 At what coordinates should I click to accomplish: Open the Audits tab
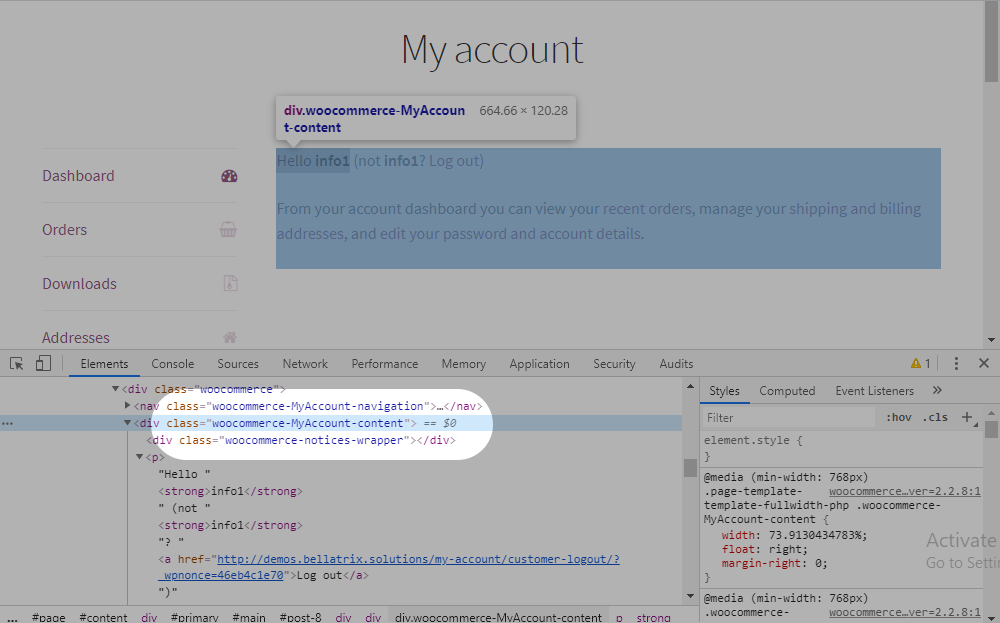tap(676, 363)
